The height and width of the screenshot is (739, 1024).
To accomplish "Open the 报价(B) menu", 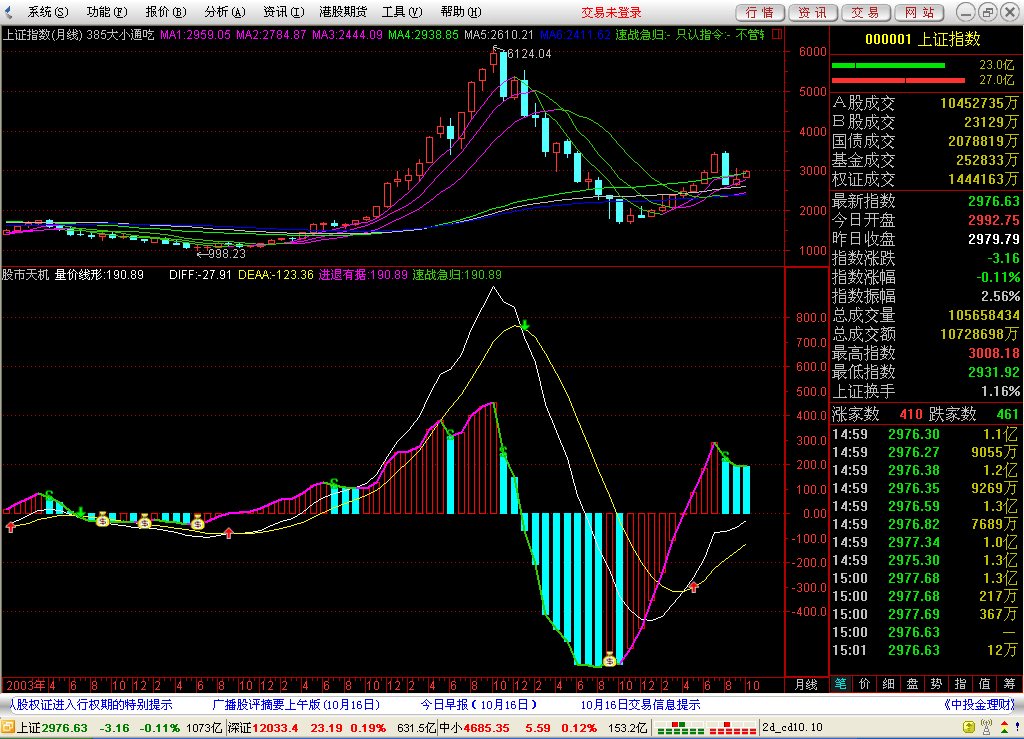I will (x=165, y=12).
